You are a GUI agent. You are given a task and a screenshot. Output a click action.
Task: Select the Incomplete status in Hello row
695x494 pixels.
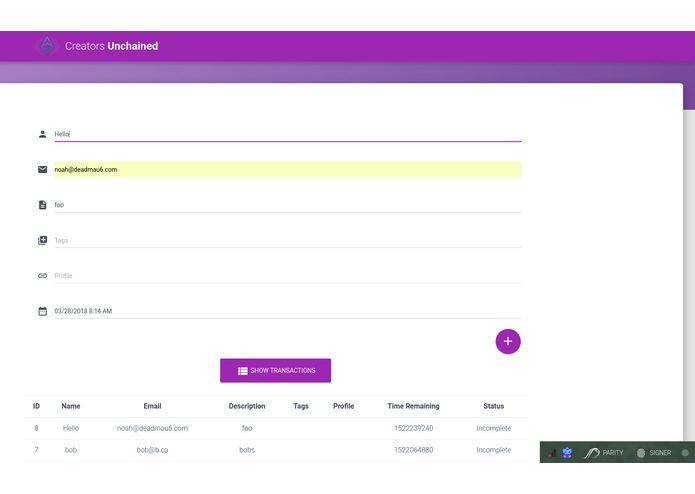tap(494, 428)
